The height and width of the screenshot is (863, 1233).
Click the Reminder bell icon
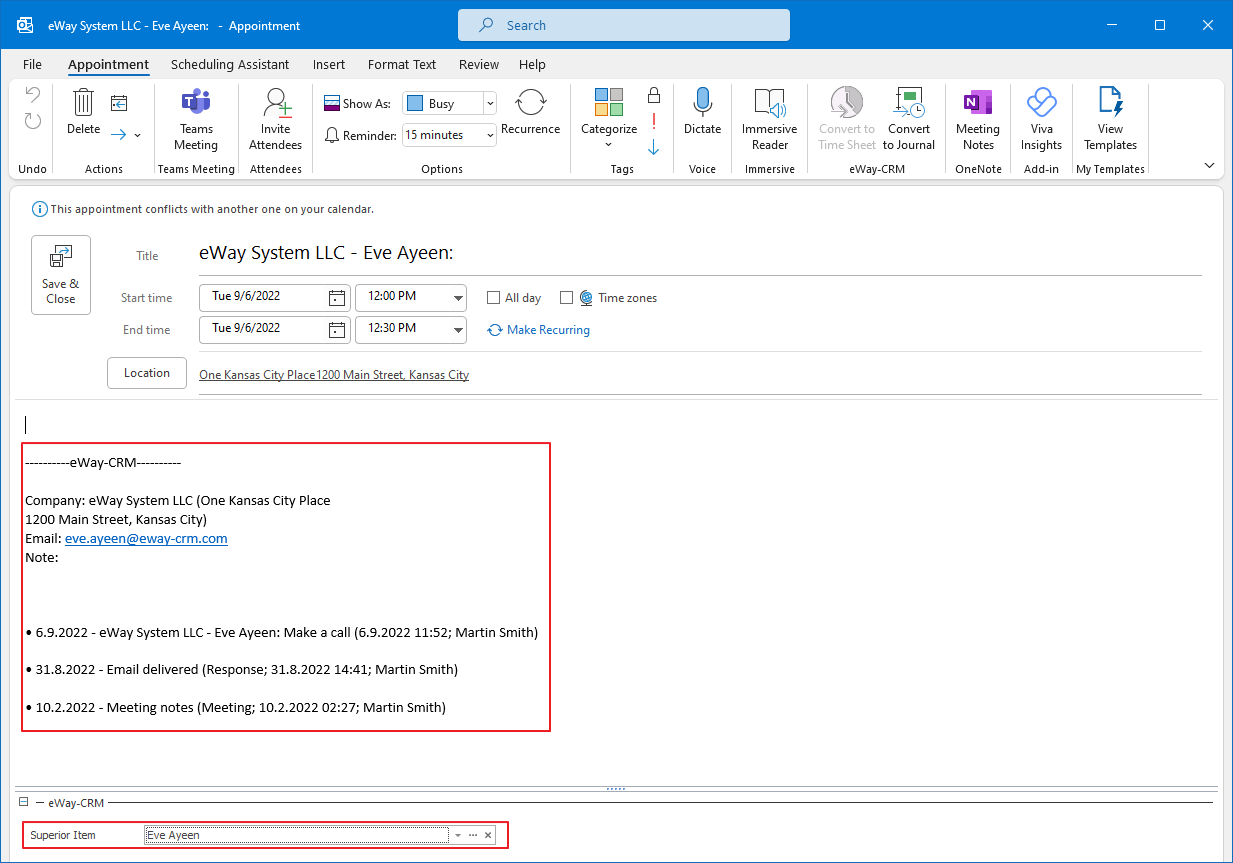[333, 135]
